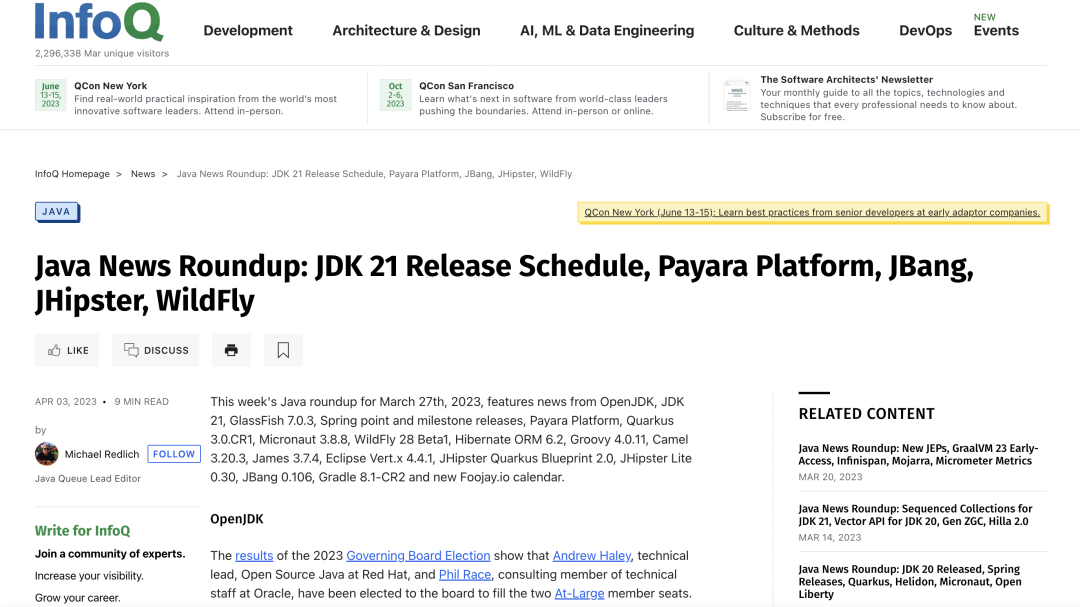Open the AI, ML & Data Engineering menu
Image resolution: width=1080 pixels, height=607 pixels.
coord(607,30)
